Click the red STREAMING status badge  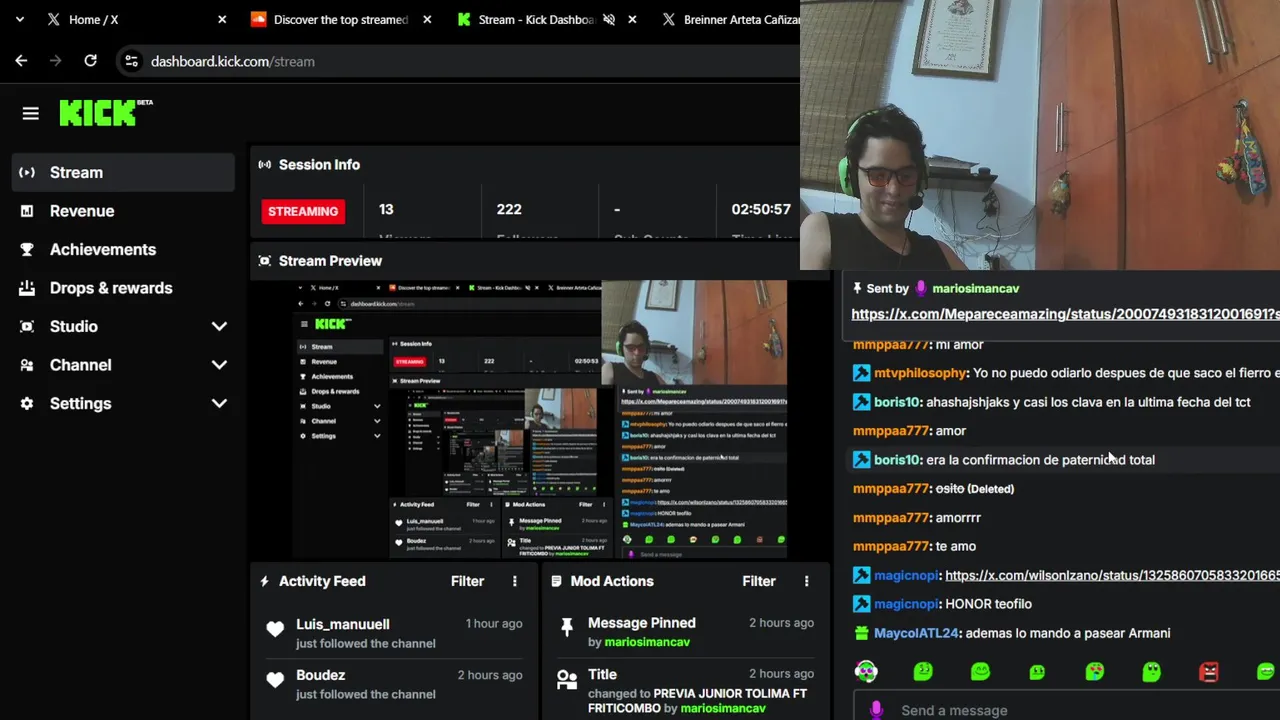pos(303,211)
